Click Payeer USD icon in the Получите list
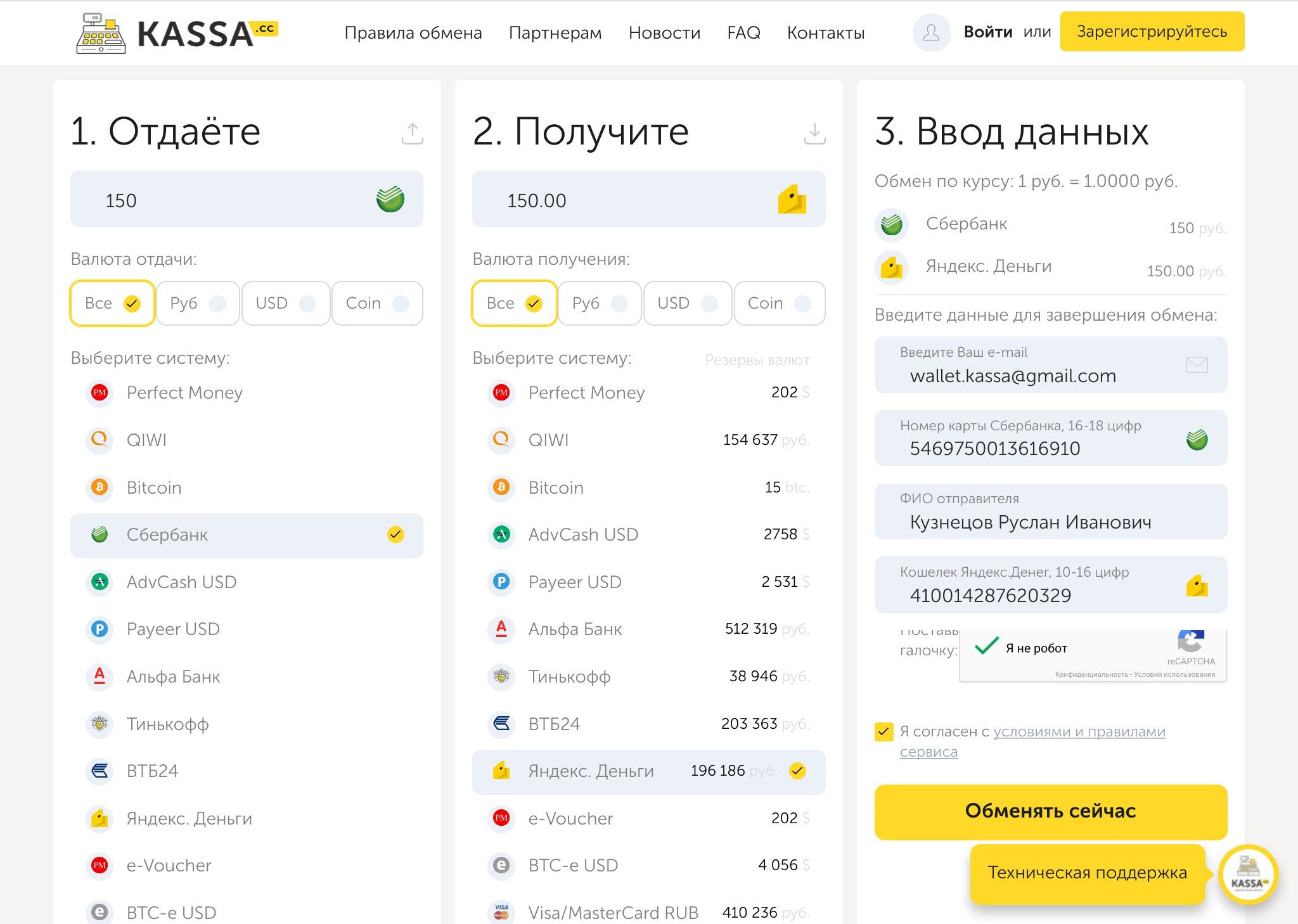Screen dimensions: 1298x924 tap(501, 581)
